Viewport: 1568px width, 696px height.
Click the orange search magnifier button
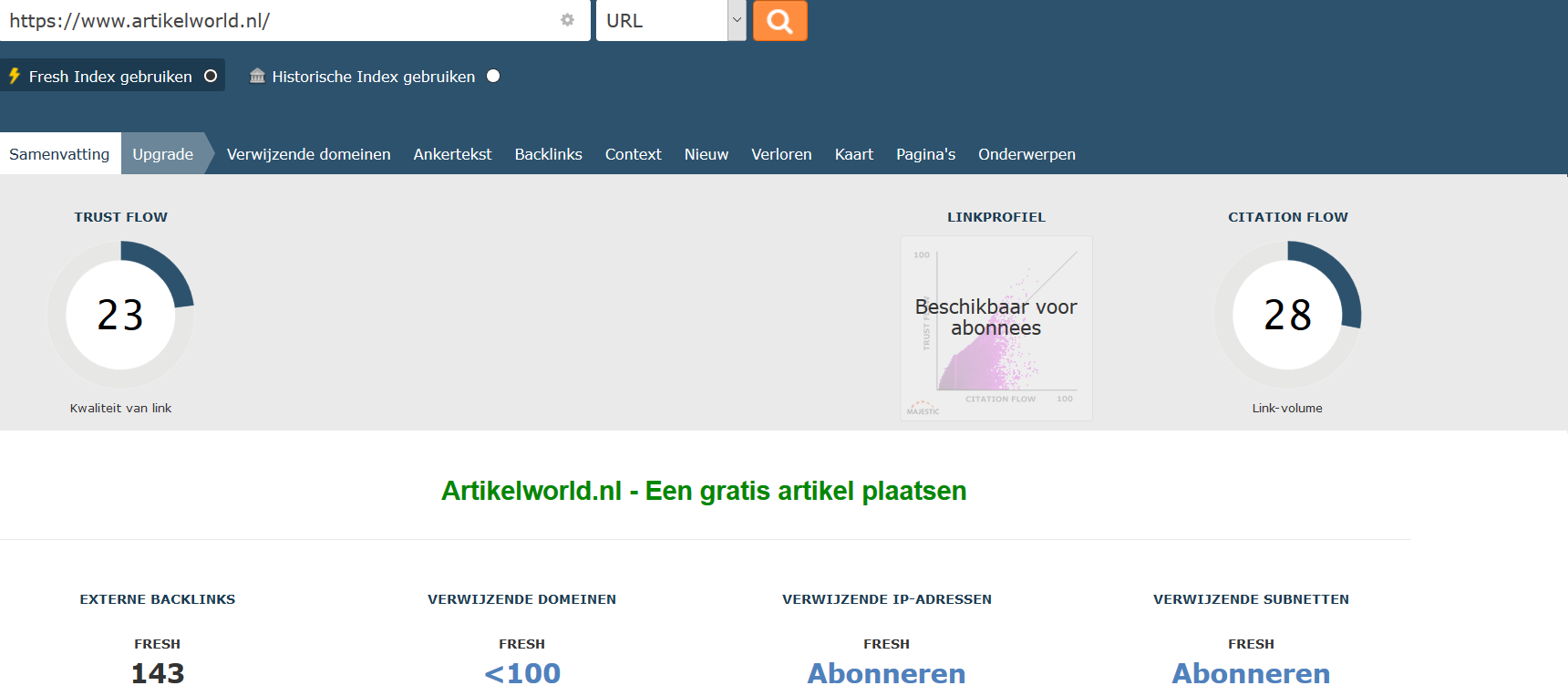point(779,20)
